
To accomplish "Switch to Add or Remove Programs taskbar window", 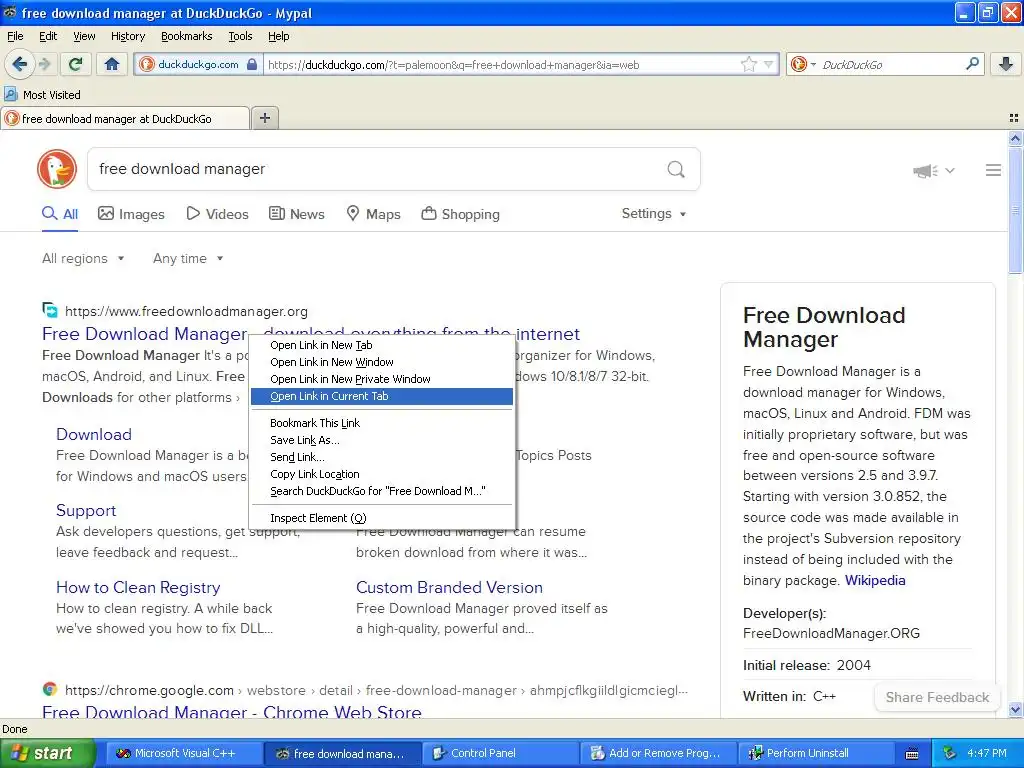I will coord(658,753).
